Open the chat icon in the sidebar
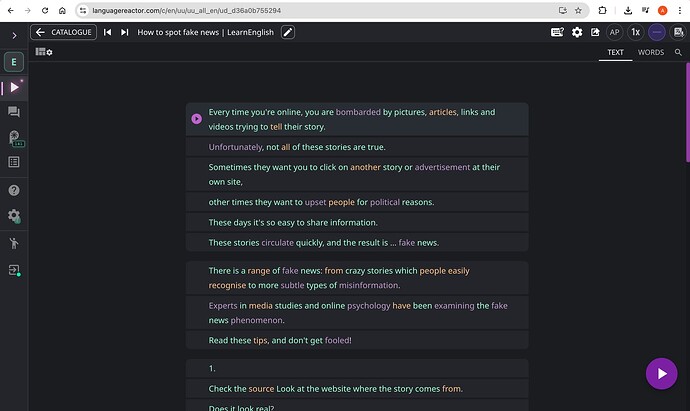 (x=14, y=112)
